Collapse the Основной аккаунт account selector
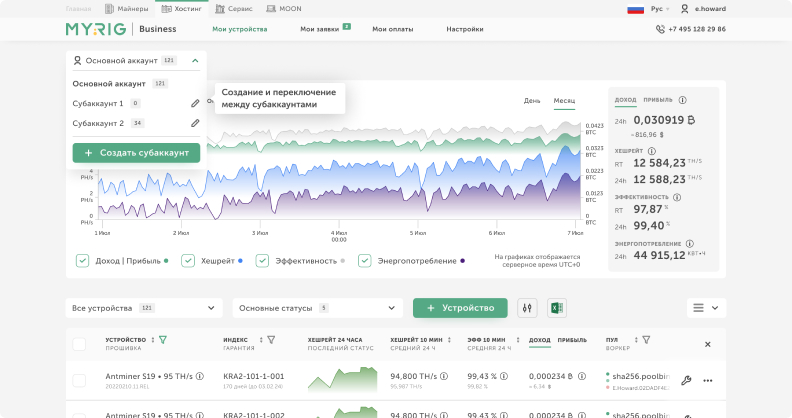792x418 pixels. click(195, 61)
